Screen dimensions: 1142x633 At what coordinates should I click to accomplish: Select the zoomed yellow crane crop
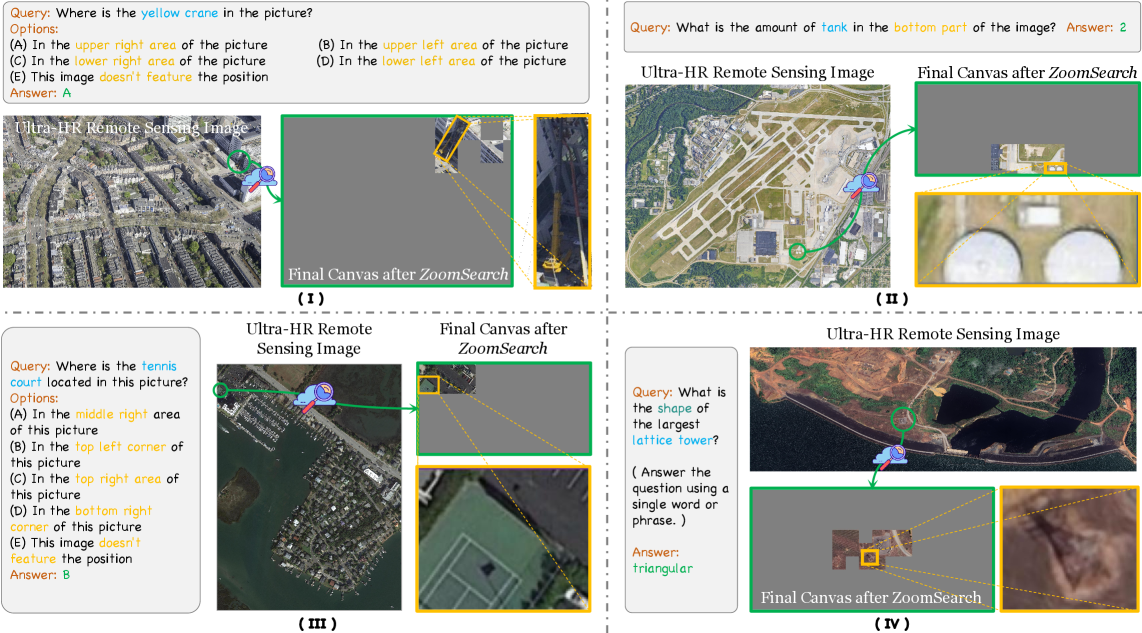click(562, 201)
